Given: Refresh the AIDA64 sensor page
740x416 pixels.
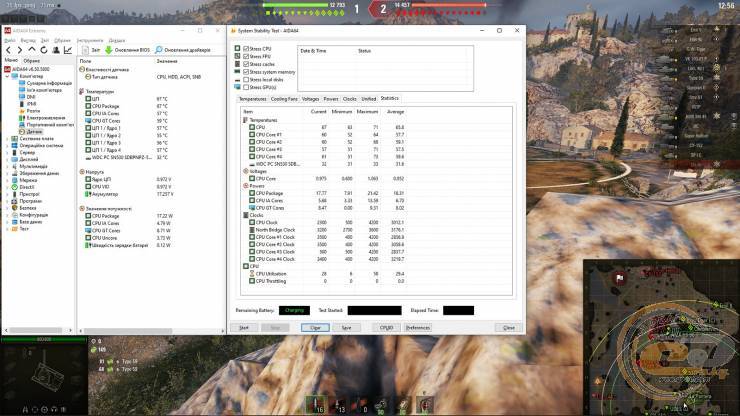Looking at the screenshot, I should [x=44, y=50].
